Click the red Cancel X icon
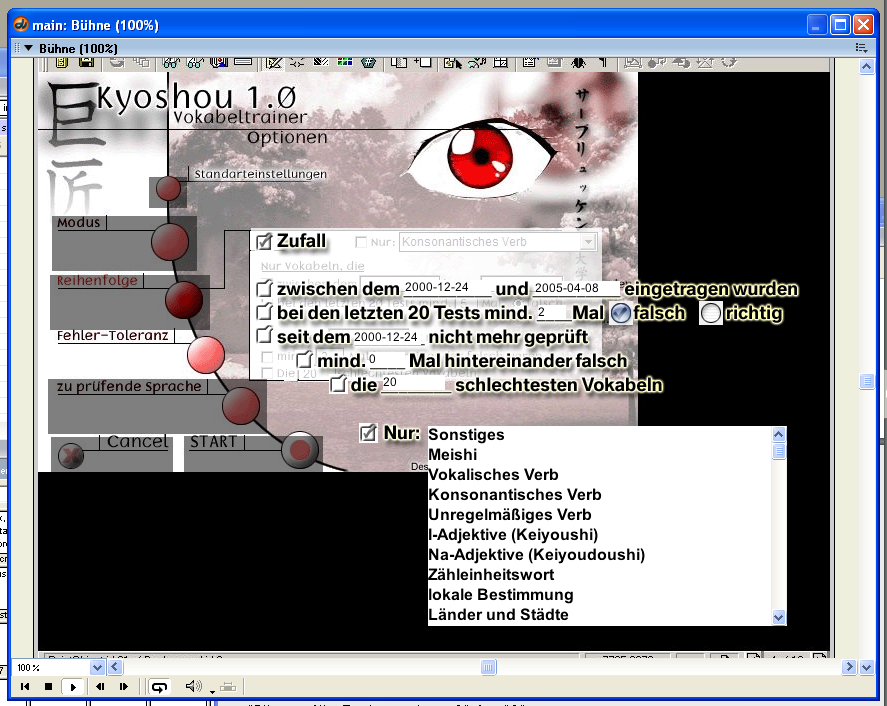Viewport: 887px width, 706px height. click(71, 455)
